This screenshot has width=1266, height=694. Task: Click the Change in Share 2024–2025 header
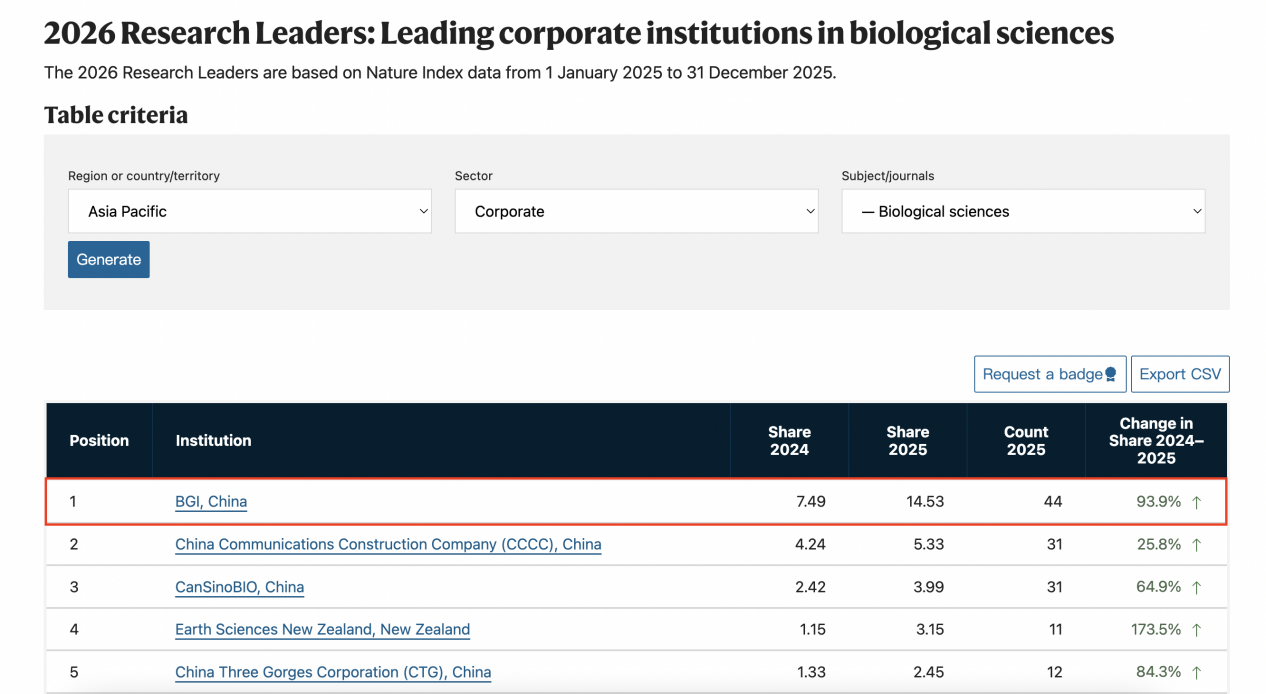pos(1156,441)
